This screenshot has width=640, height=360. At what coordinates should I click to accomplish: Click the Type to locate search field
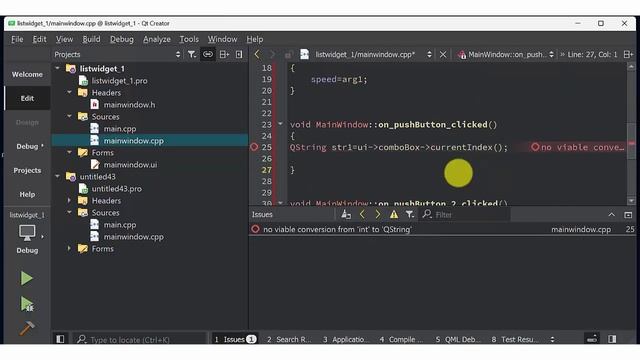pos(140,339)
